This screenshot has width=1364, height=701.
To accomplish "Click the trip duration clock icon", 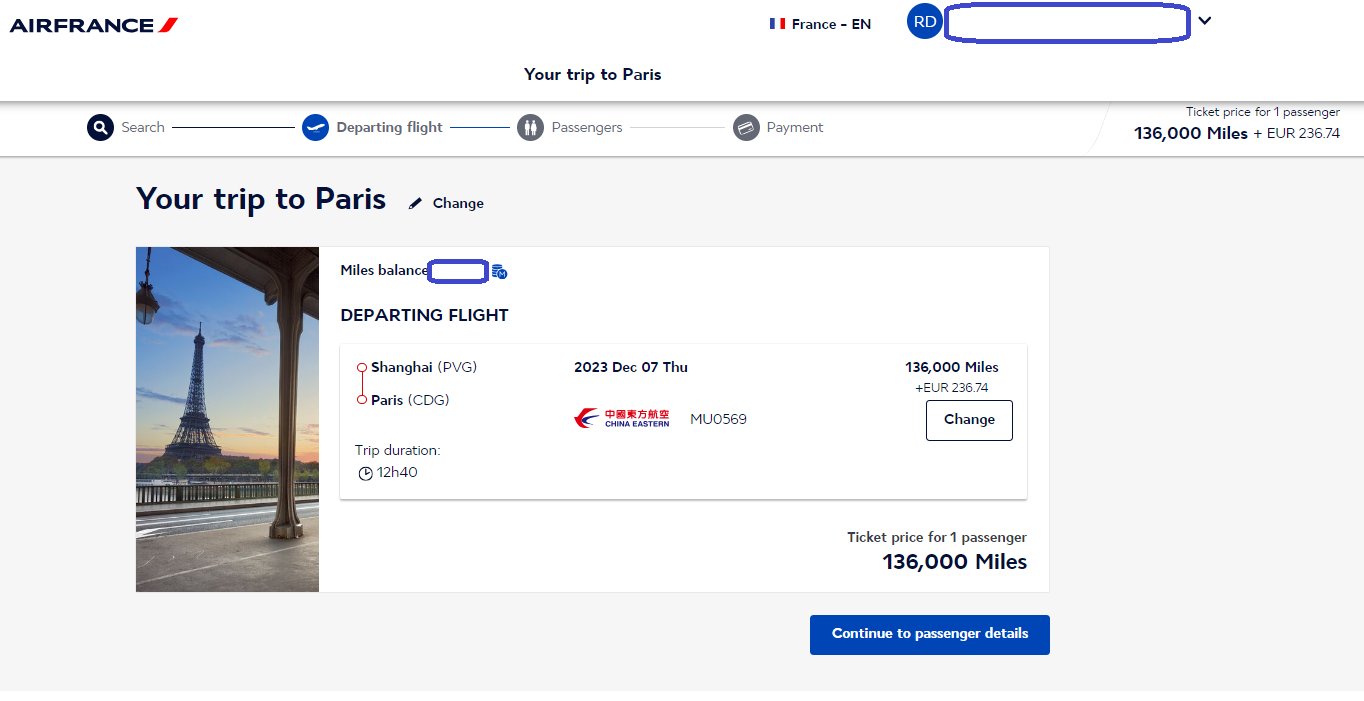I will click(x=366, y=473).
